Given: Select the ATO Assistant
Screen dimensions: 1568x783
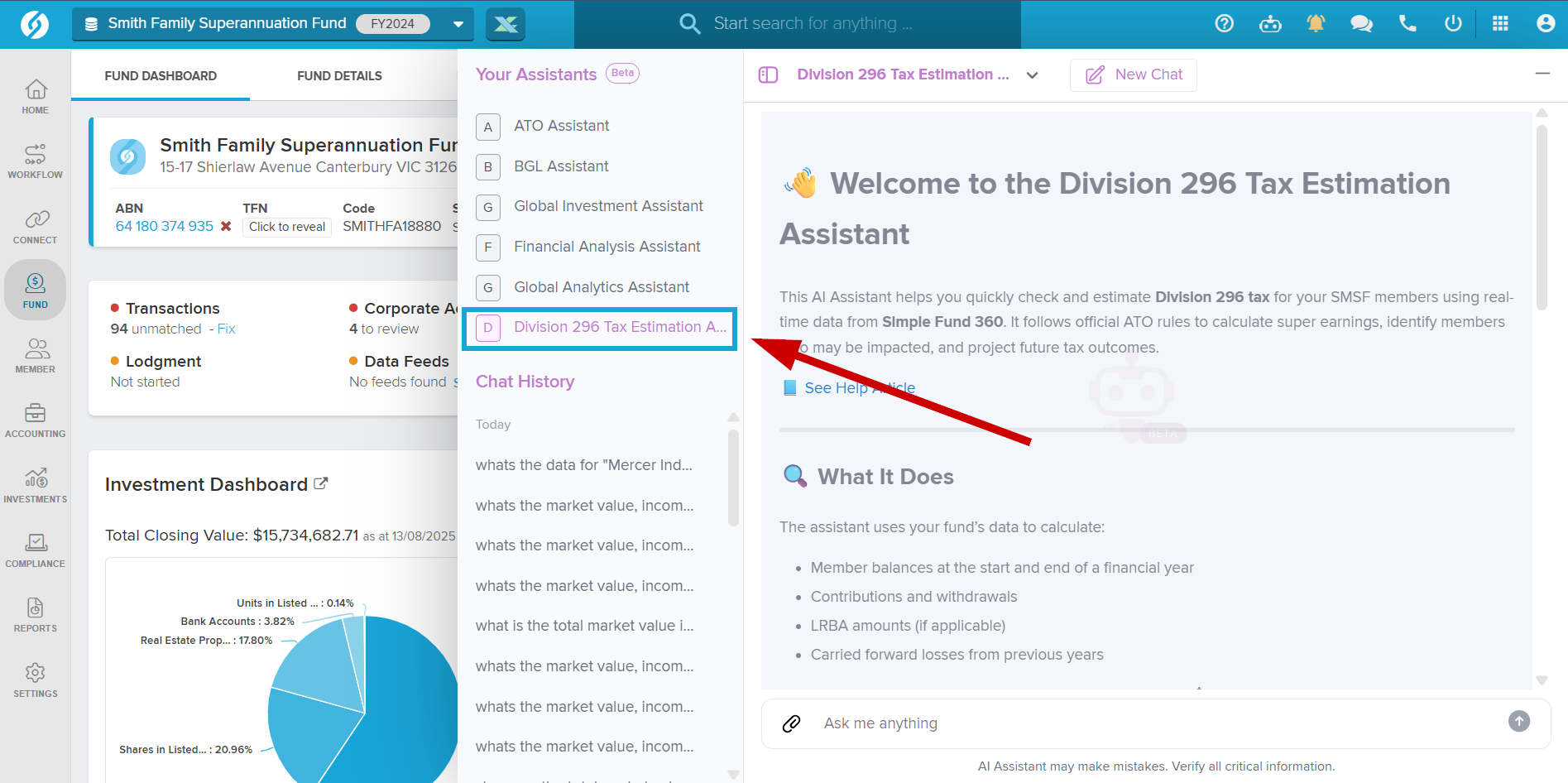Looking at the screenshot, I should tap(561, 125).
